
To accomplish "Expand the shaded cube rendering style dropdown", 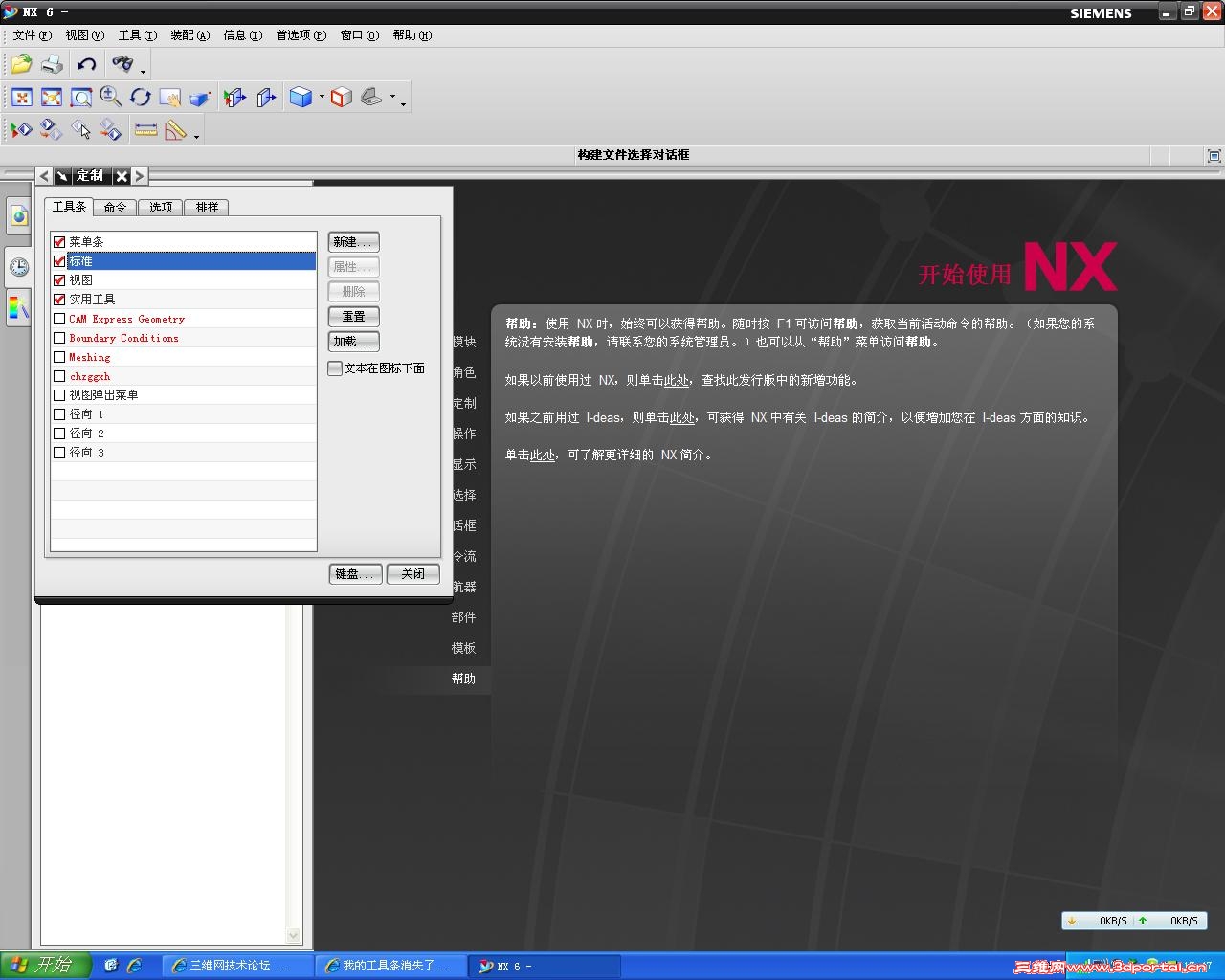I will (x=322, y=97).
